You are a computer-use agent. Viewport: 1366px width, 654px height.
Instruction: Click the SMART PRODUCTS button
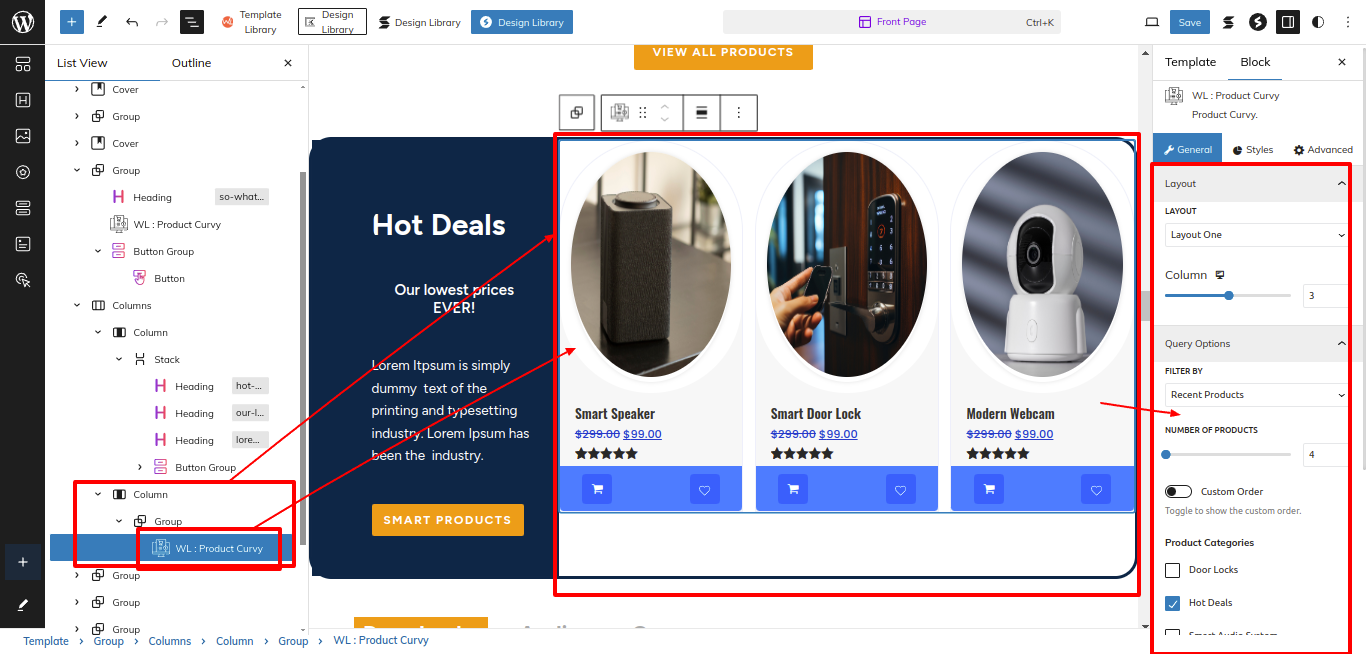tap(447, 520)
